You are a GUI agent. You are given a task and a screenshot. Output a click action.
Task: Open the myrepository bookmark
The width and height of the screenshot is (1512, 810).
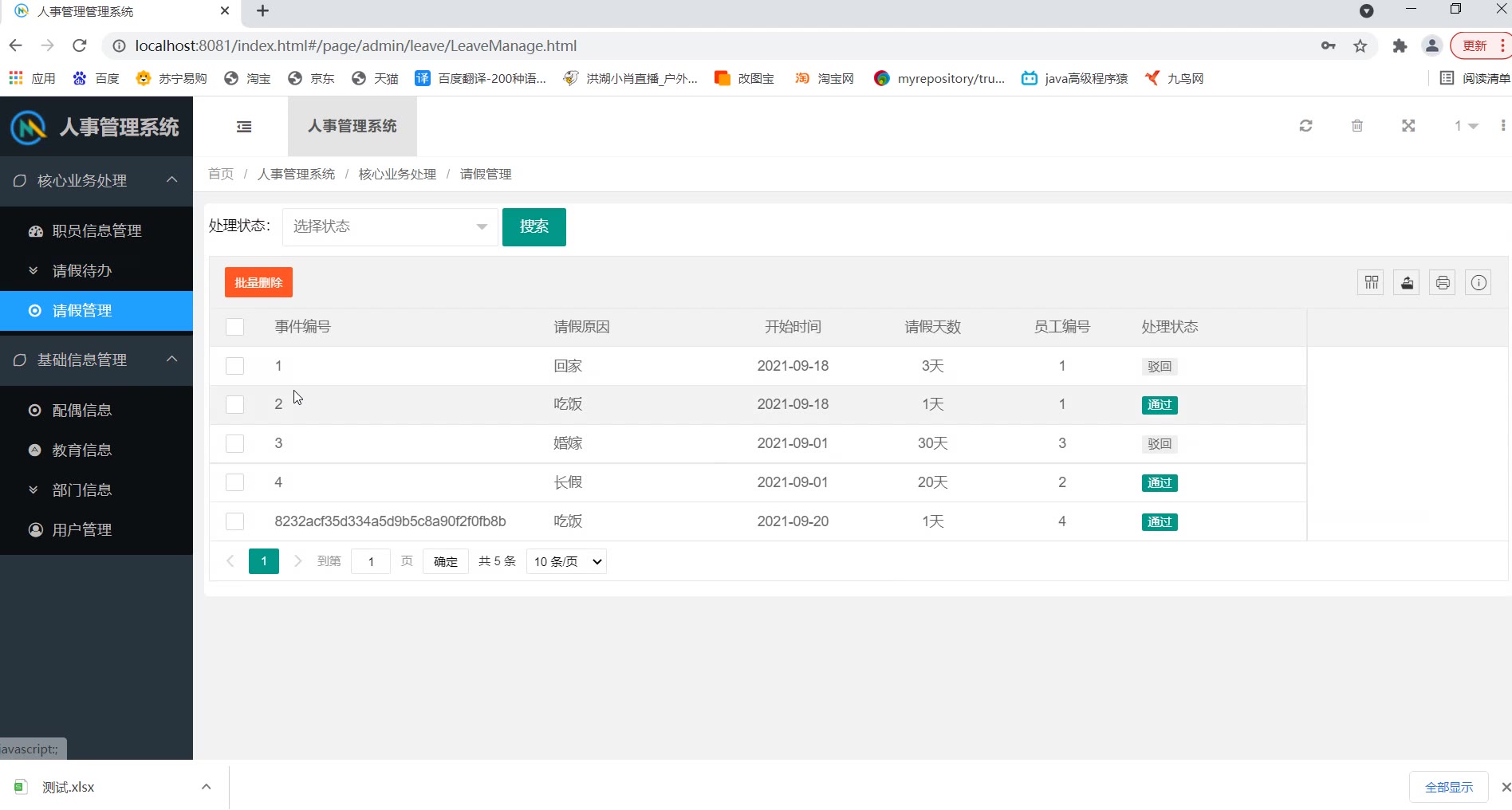click(x=939, y=78)
